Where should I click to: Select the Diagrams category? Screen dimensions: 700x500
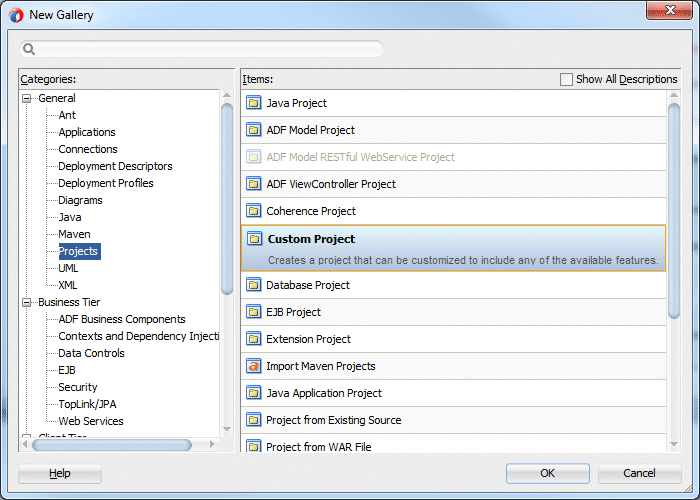point(80,200)
